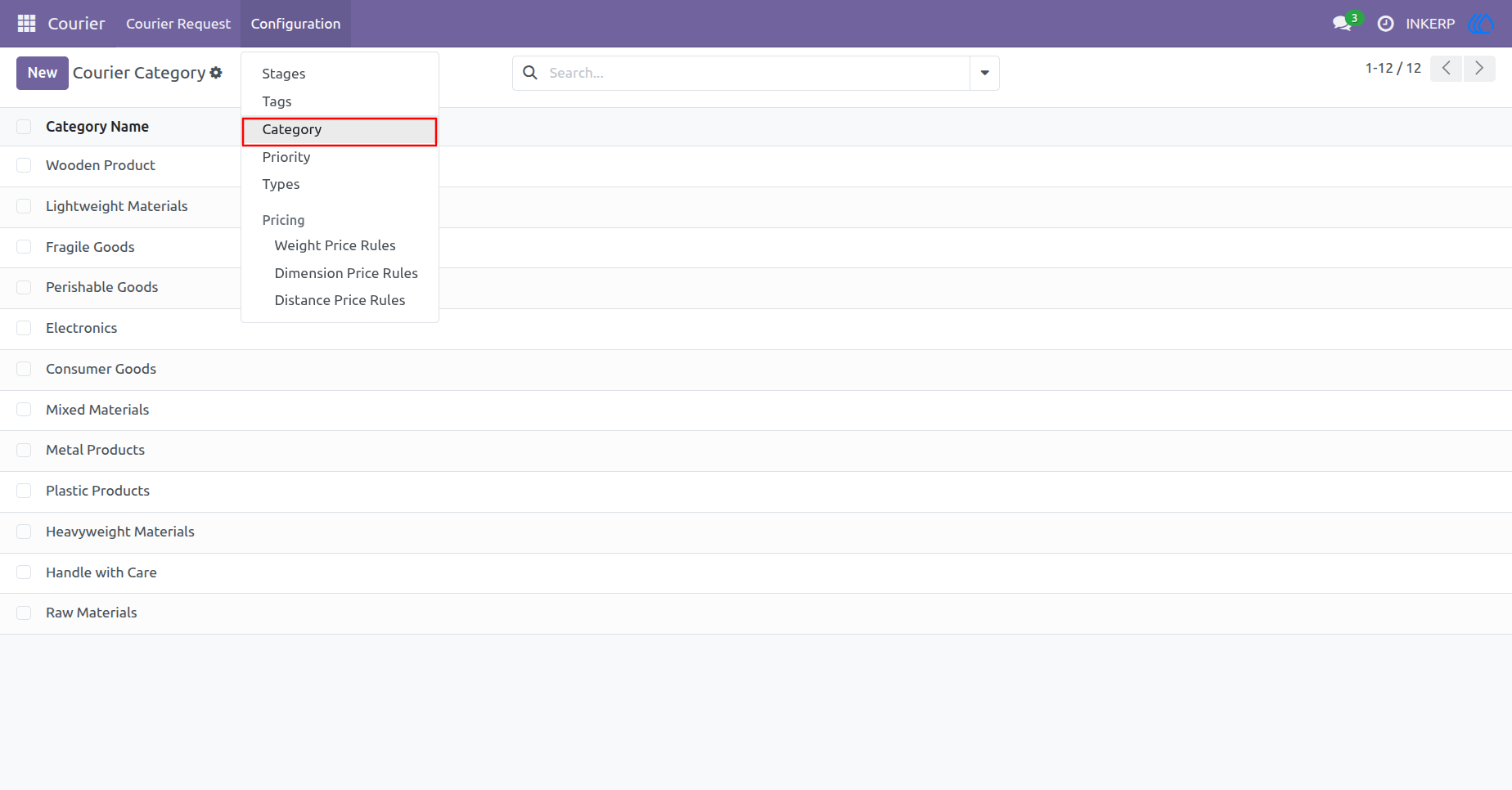Go to previous page arrow
This screenshot has height=790, width=1512.
(x=1447, y=68)
